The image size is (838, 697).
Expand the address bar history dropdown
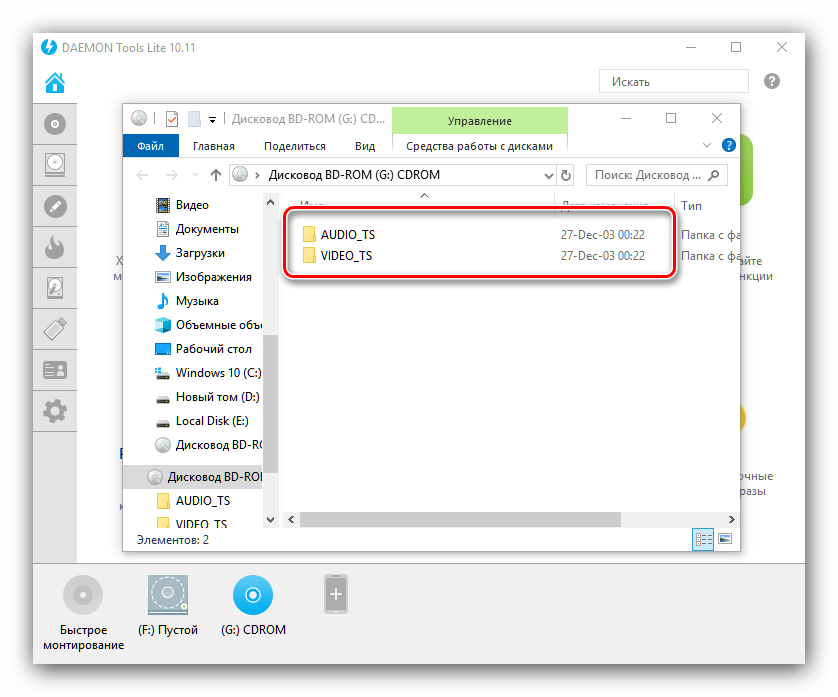547,175
